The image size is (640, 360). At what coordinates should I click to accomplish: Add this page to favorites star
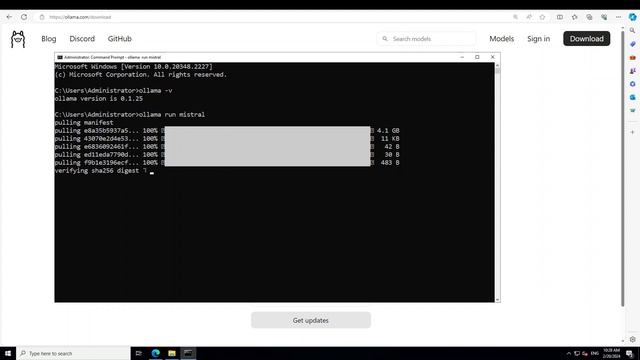542,17
